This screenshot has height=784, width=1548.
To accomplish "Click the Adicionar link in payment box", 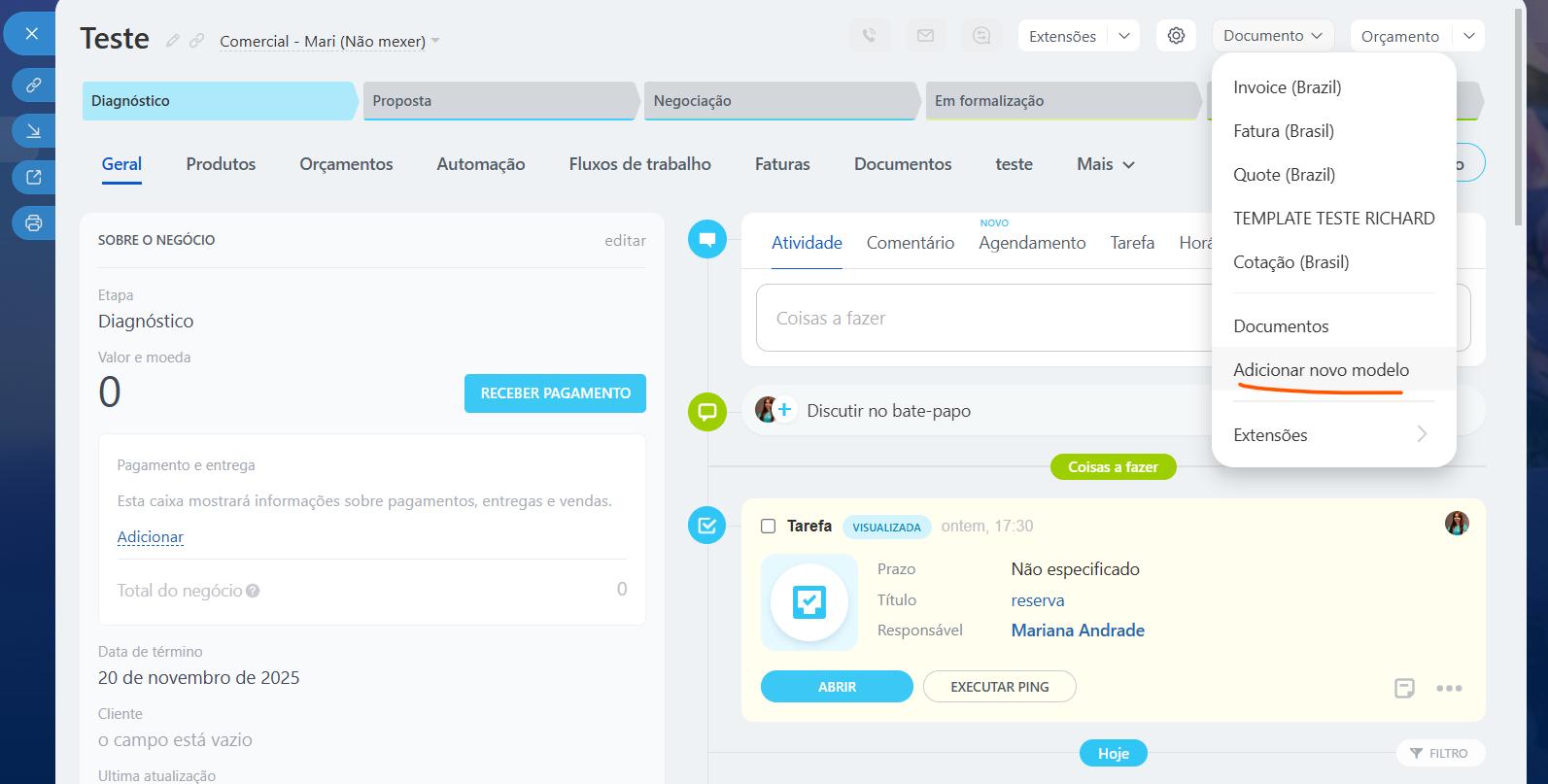I will (x=150, y=536).
